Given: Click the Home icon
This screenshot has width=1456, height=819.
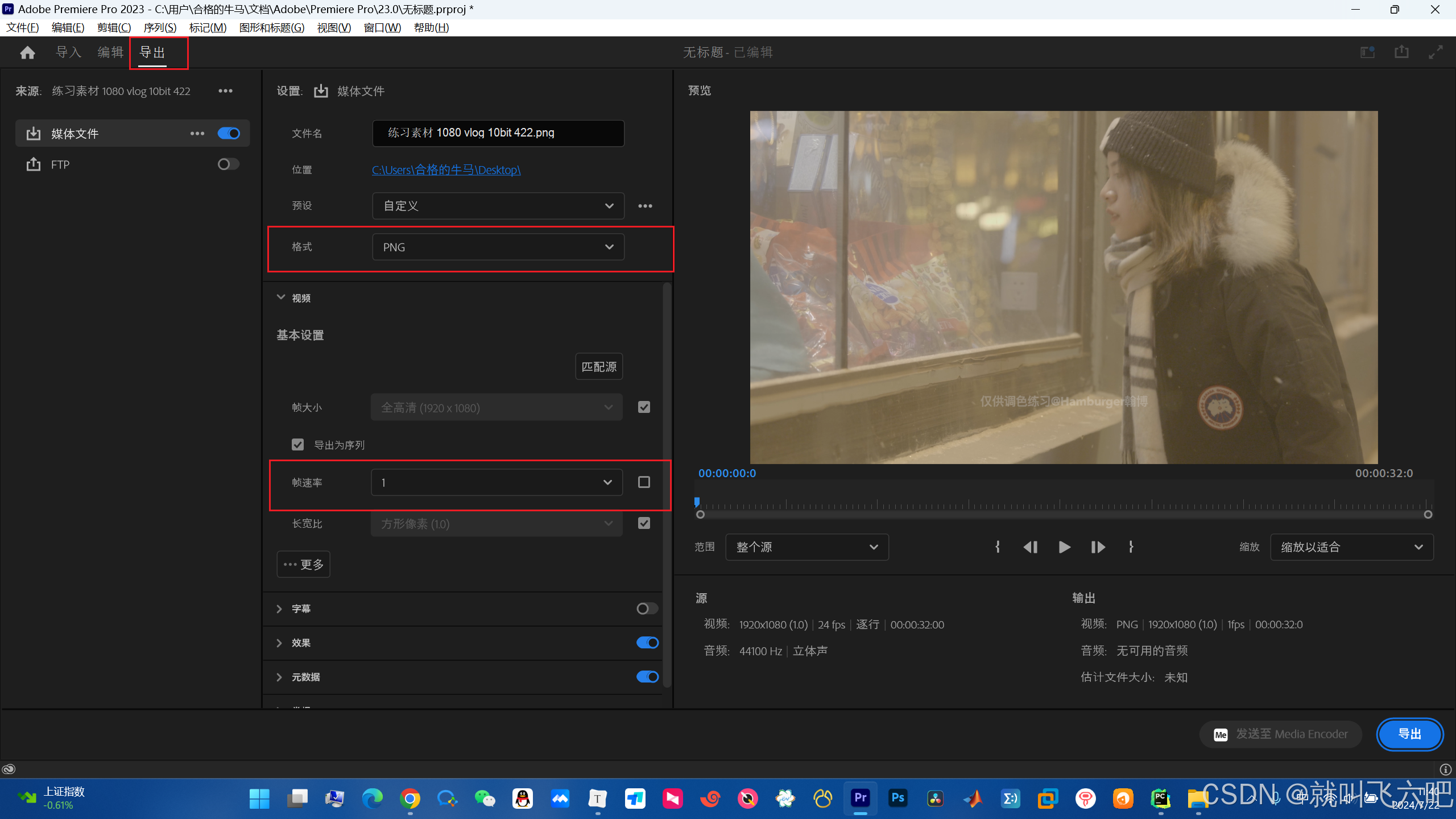Looking at the screenshot, I should click(27, 53).
